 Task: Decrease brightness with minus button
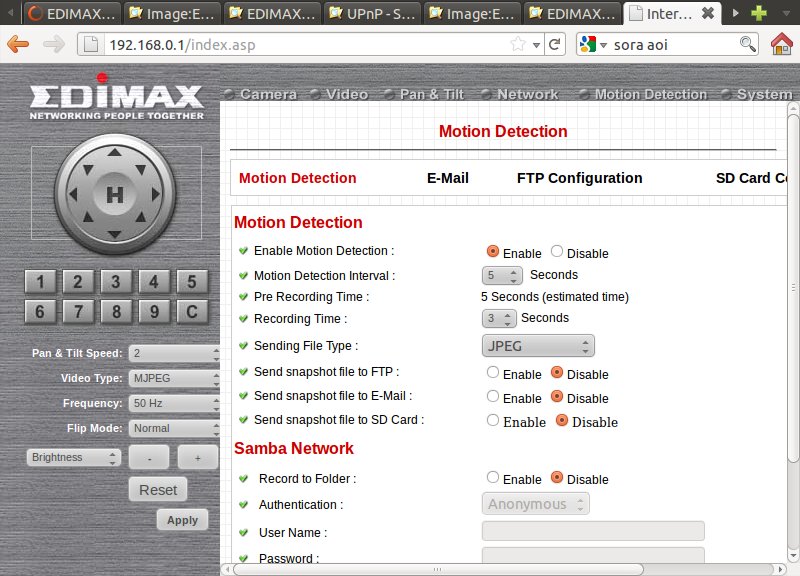149,457
